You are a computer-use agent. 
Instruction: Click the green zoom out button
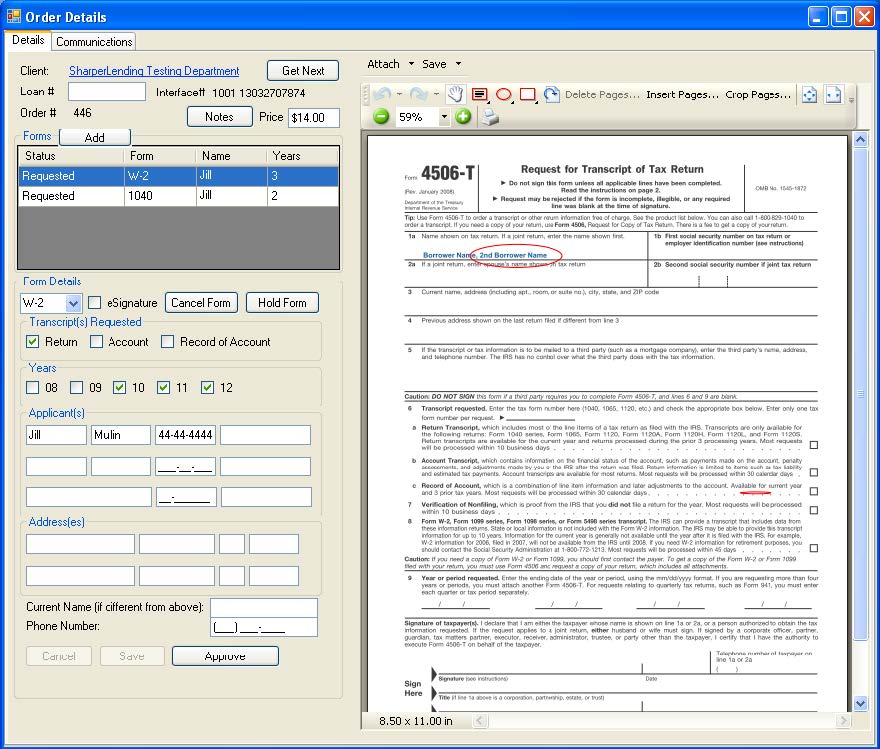(x=381, y=117)
